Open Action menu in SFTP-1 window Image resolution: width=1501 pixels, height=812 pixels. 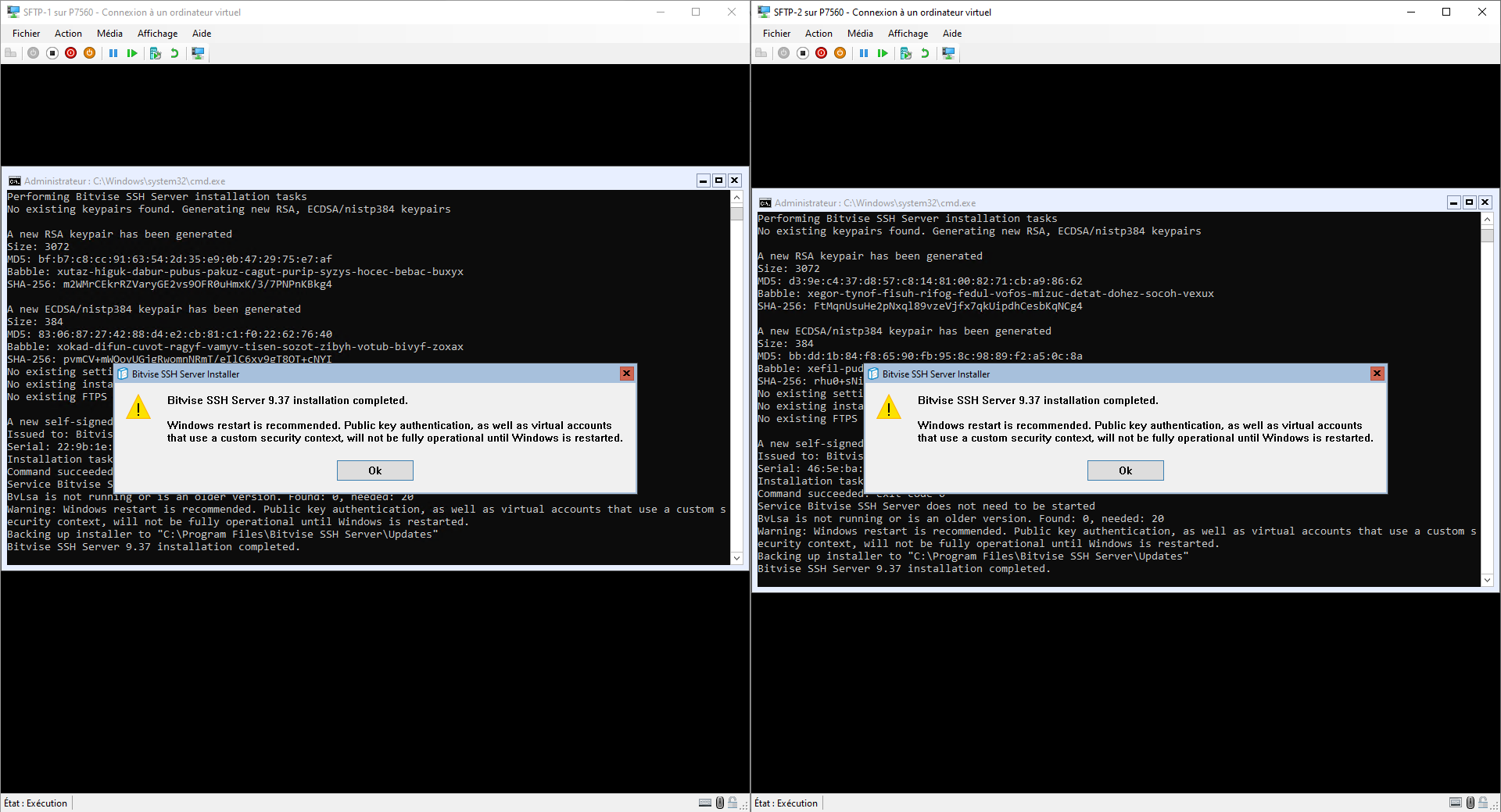[68, 34]
